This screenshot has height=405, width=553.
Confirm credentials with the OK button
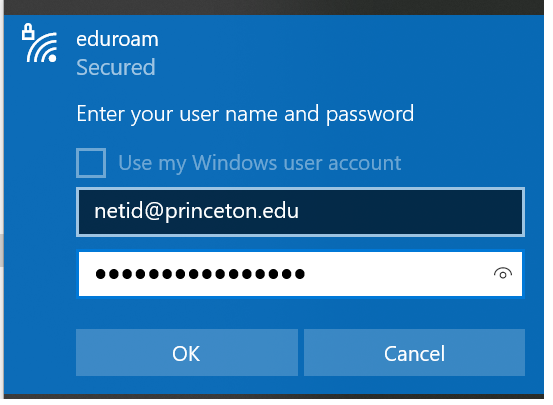click(x=187, y=352)
